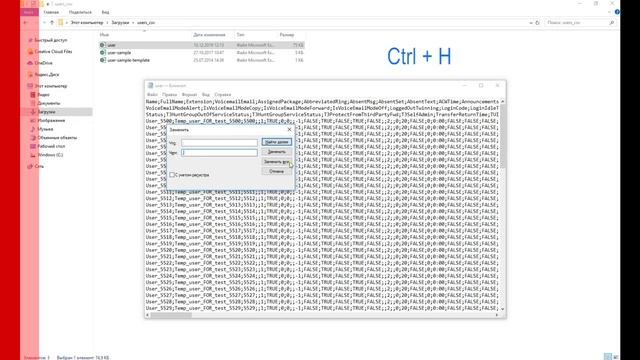Image resolution: width=640 pixels, height=360 pixels.
Task: Click the Explorer refresh icon
Action: coord(538,23)
